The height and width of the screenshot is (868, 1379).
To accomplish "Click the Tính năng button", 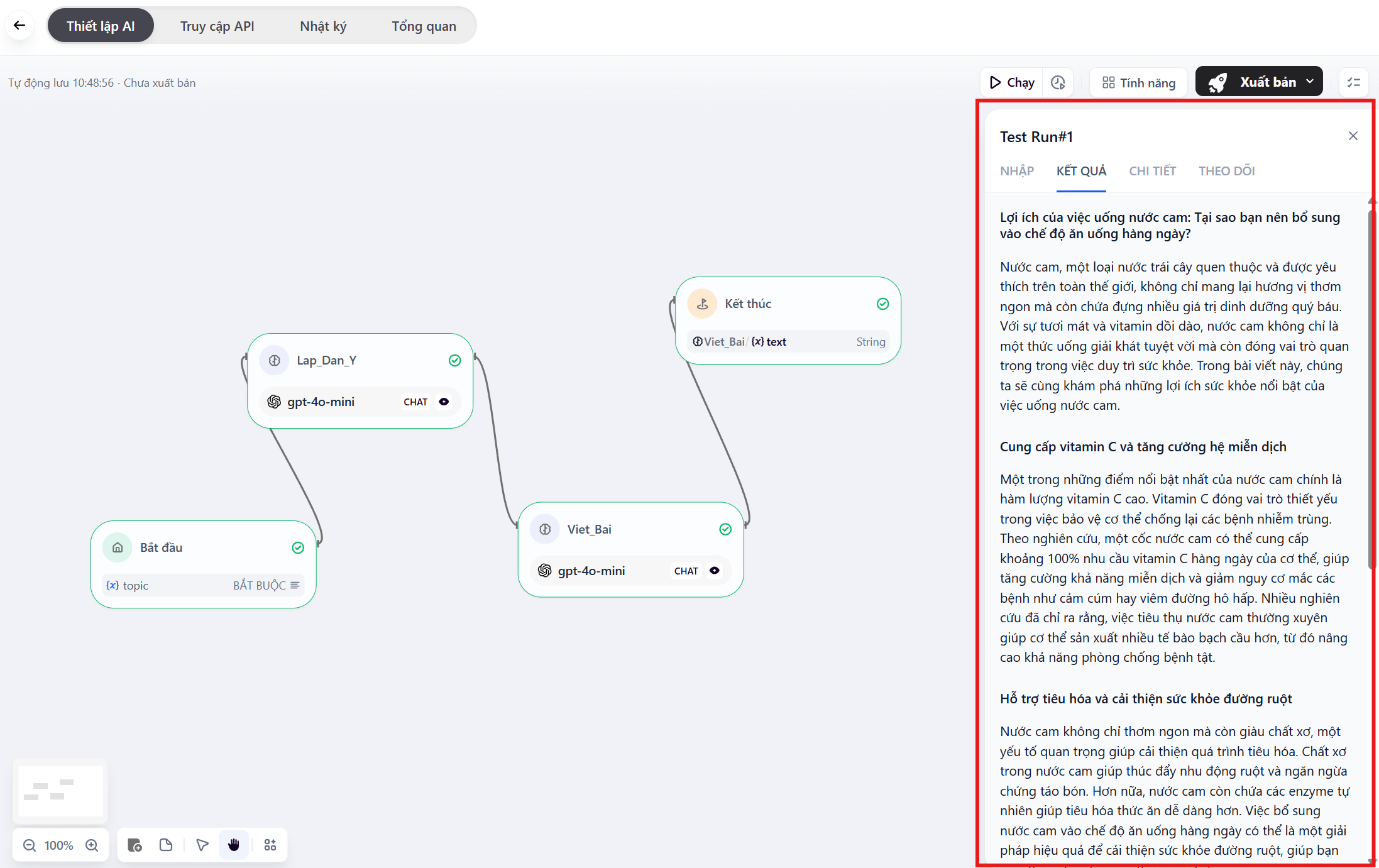I will [x=1139, y=82].
